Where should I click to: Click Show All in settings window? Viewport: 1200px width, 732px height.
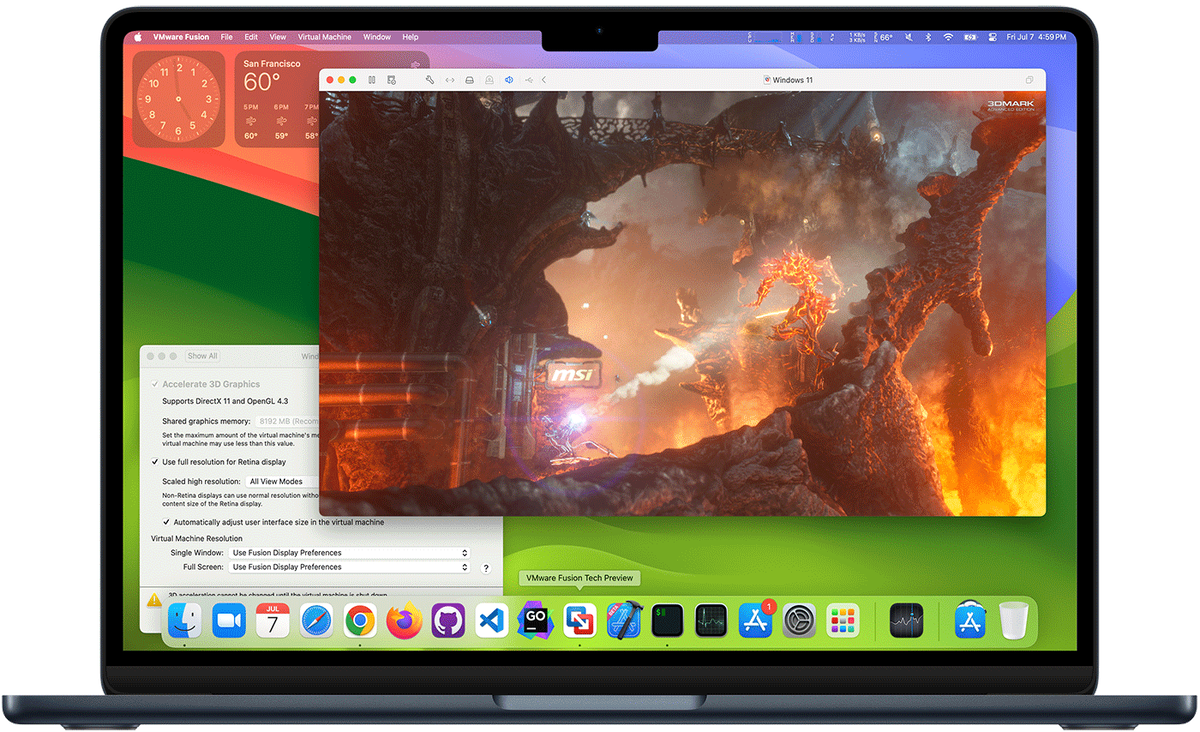click(202, 356)
